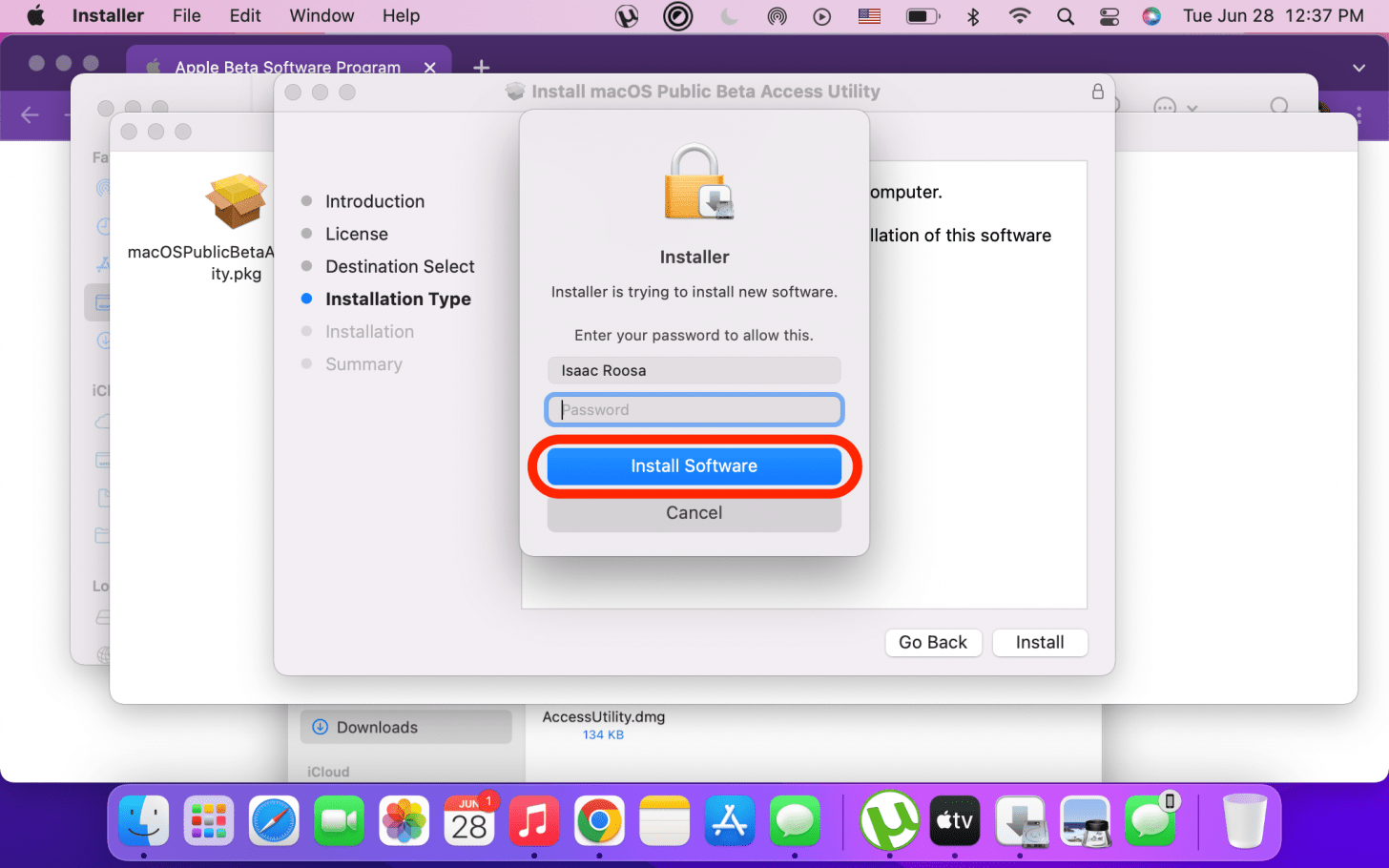This screenshot has height=868, width=1389.
Task: Click the Install Software button
Action: click(x=694, y=465)
